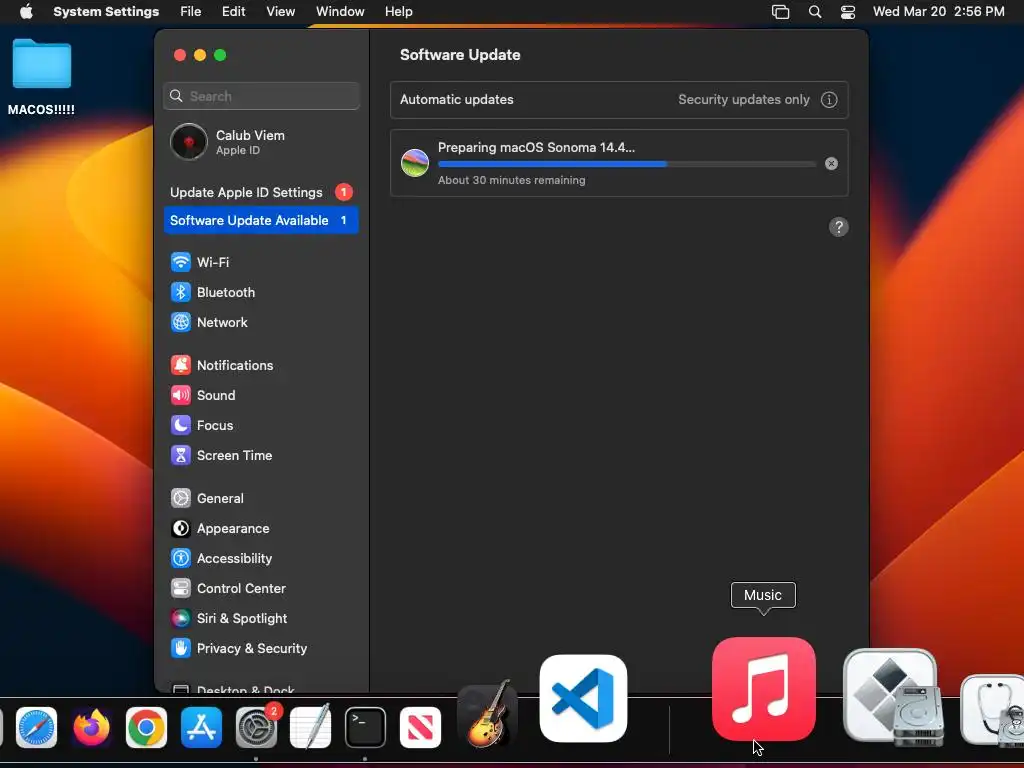Viewport: 1024px width, 768px height.
Task: Click System Settings icon in Dock
Action: tap(256, 728)
